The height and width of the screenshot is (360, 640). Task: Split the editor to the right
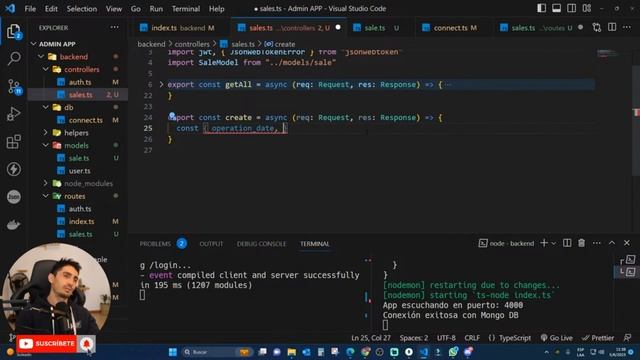coord(612,27)
